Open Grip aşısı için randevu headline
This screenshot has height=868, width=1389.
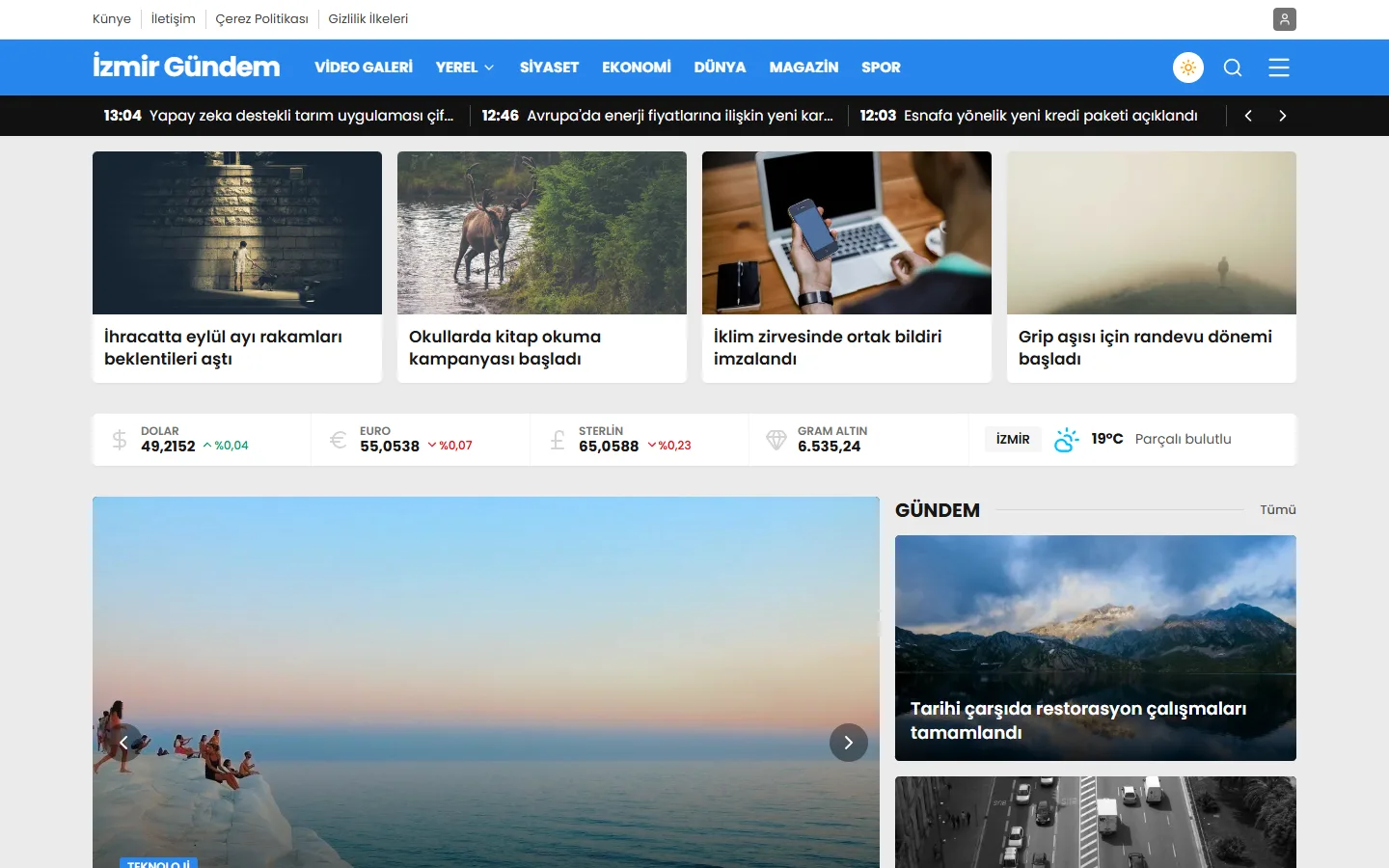(1145, 347)
